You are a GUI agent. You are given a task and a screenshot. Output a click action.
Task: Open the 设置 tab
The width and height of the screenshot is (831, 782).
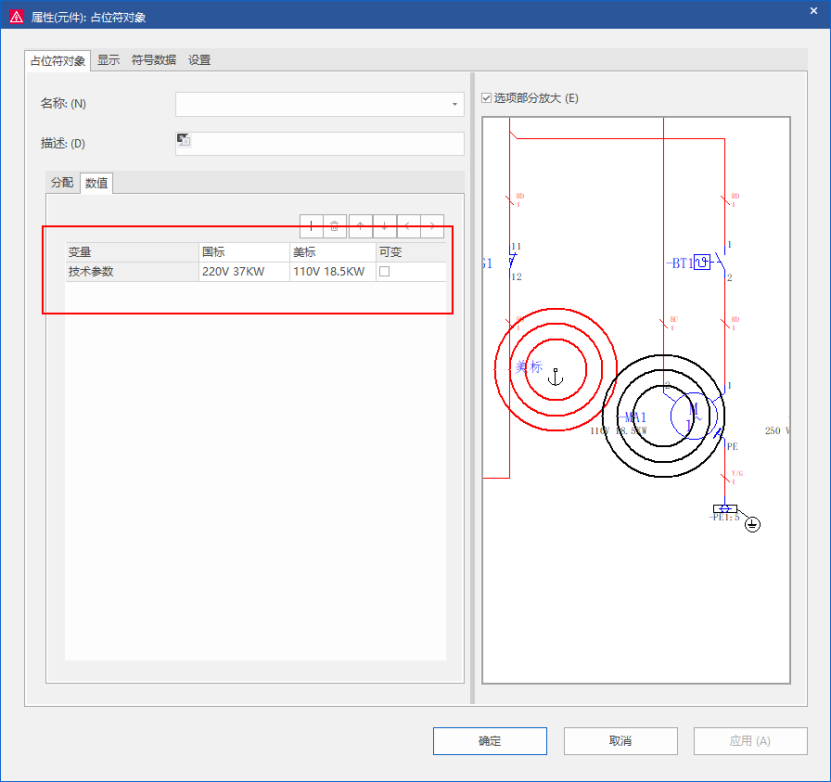click(x=200, y=60)
